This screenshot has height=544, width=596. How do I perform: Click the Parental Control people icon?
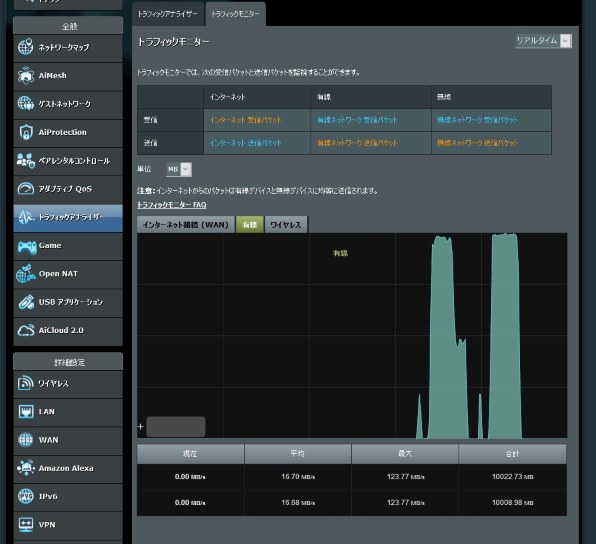click(25, 160)
